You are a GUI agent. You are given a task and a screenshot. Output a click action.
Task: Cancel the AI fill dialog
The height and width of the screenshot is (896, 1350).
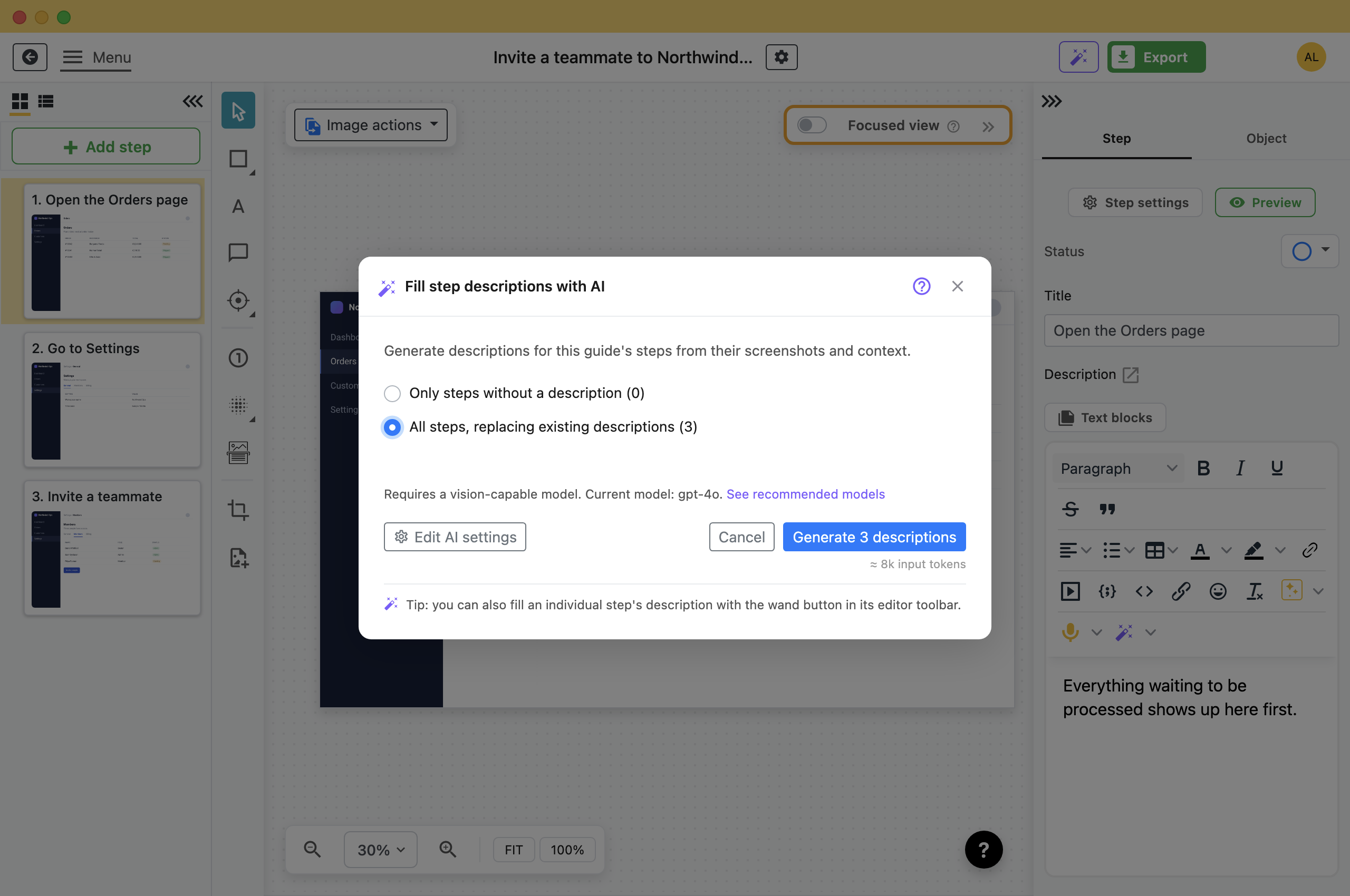click(741, 537)
